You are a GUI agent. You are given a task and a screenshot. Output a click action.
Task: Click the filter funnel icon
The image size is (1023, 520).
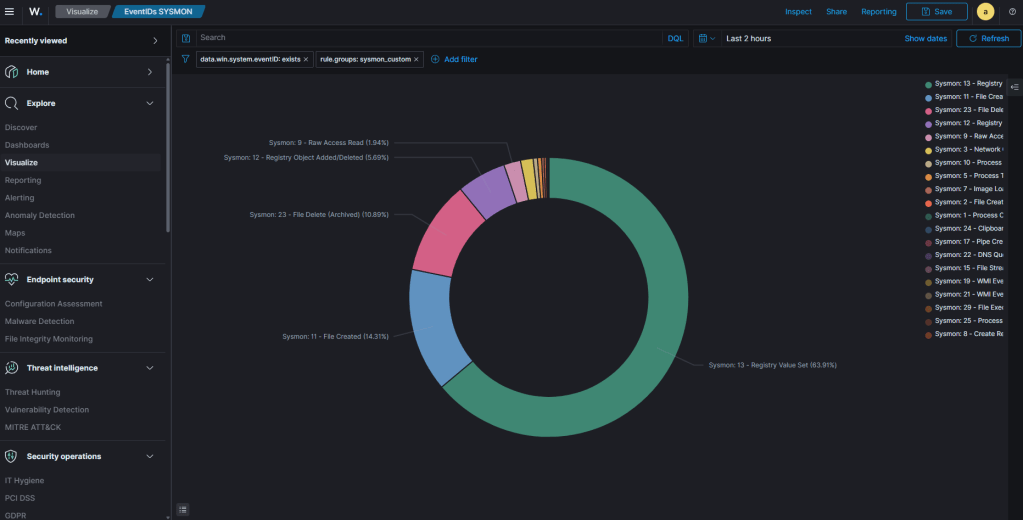(185, 59)
